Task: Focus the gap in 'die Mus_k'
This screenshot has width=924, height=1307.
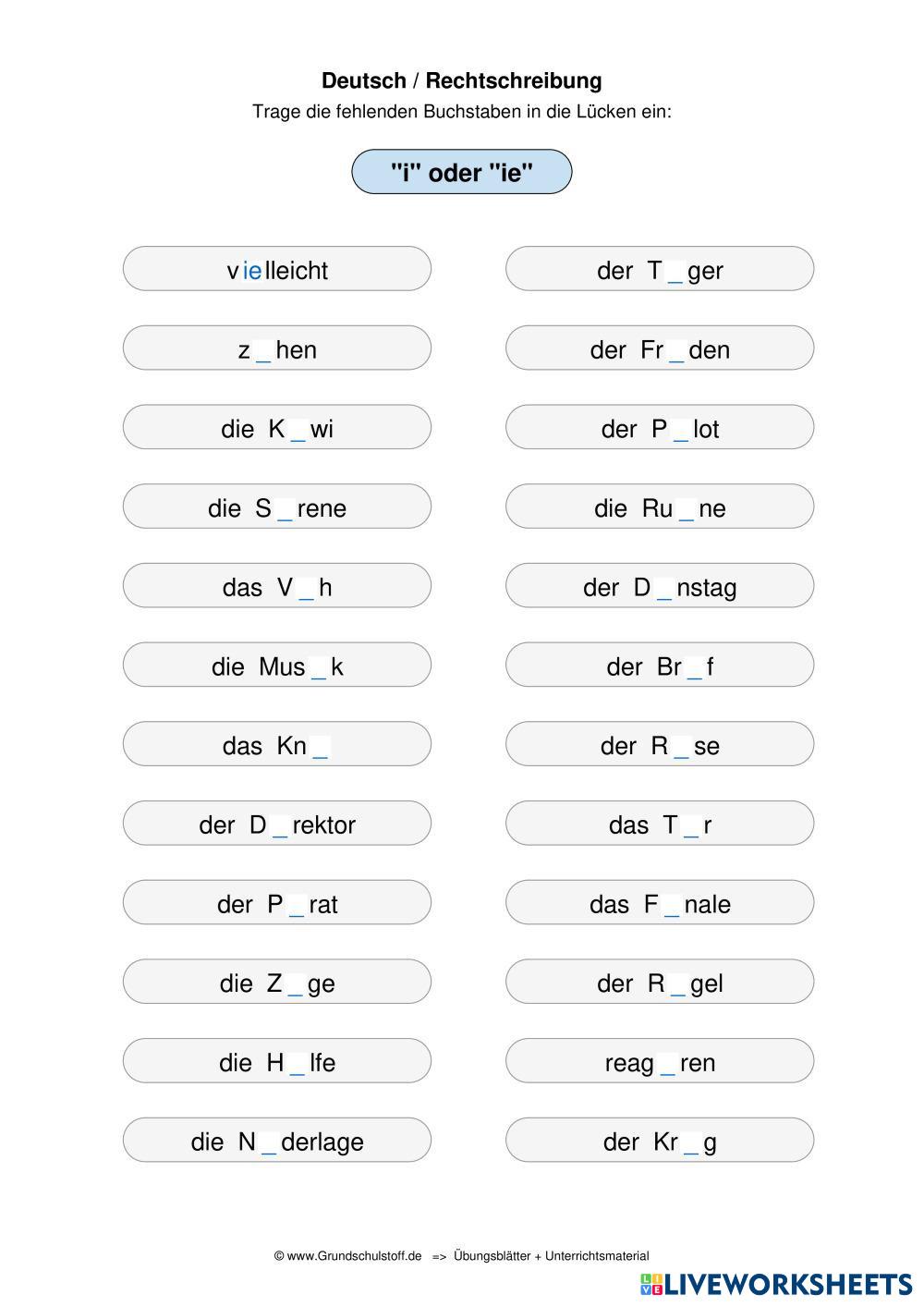Action: pyautogui.click(x=319, y=667)
